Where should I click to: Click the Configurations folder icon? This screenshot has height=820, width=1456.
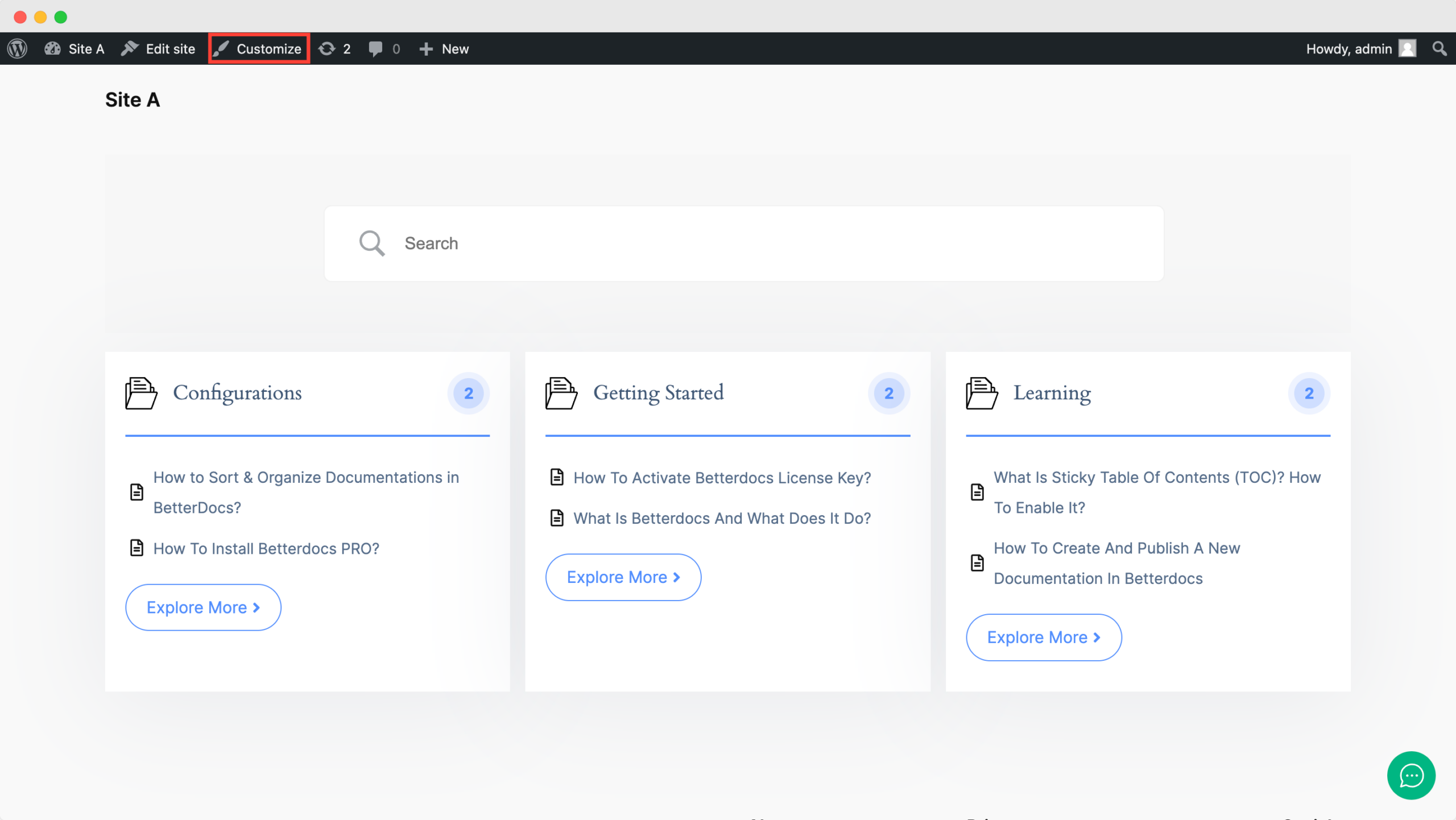[140, 393]
